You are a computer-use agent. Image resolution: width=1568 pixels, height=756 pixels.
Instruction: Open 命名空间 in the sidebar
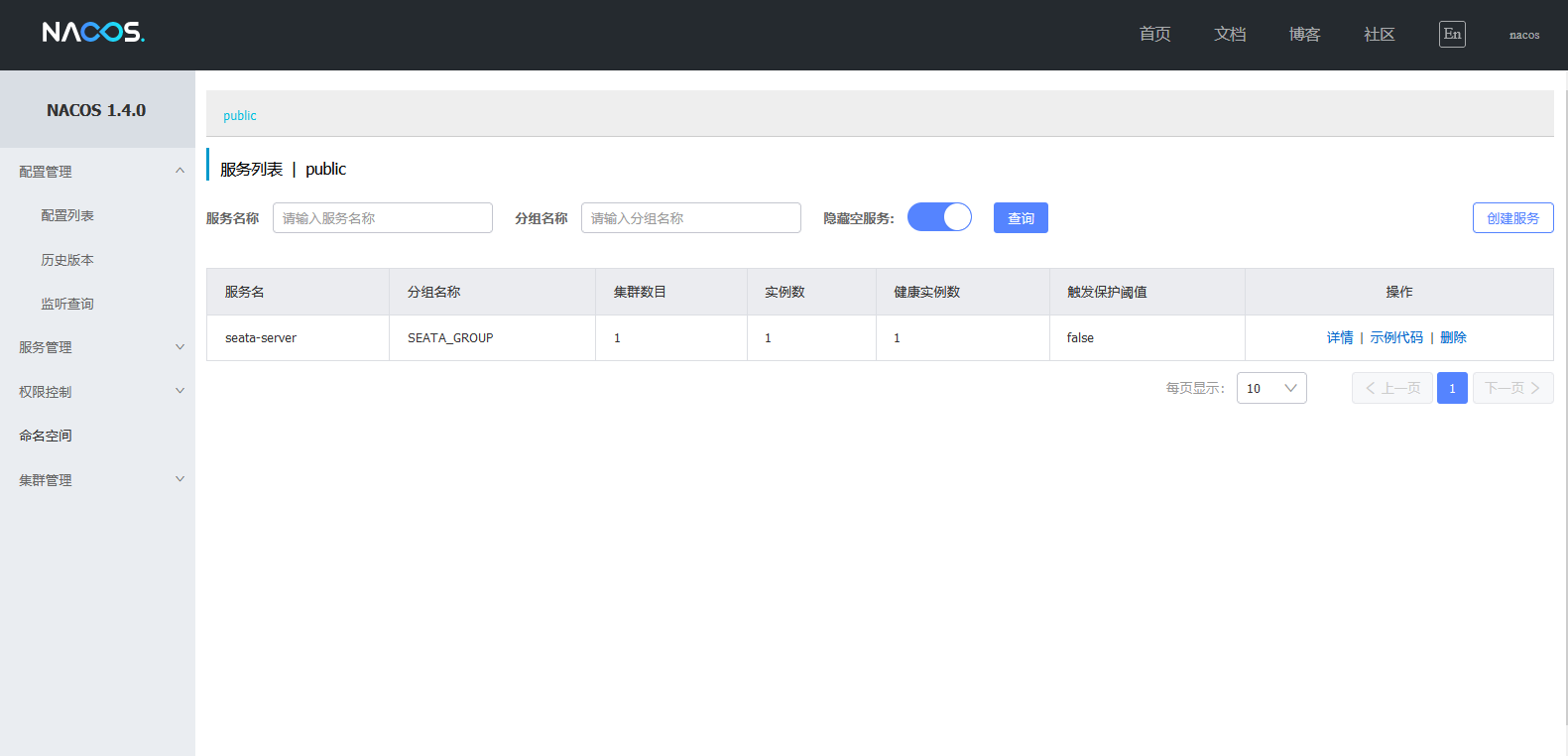[x=46, y=436]
